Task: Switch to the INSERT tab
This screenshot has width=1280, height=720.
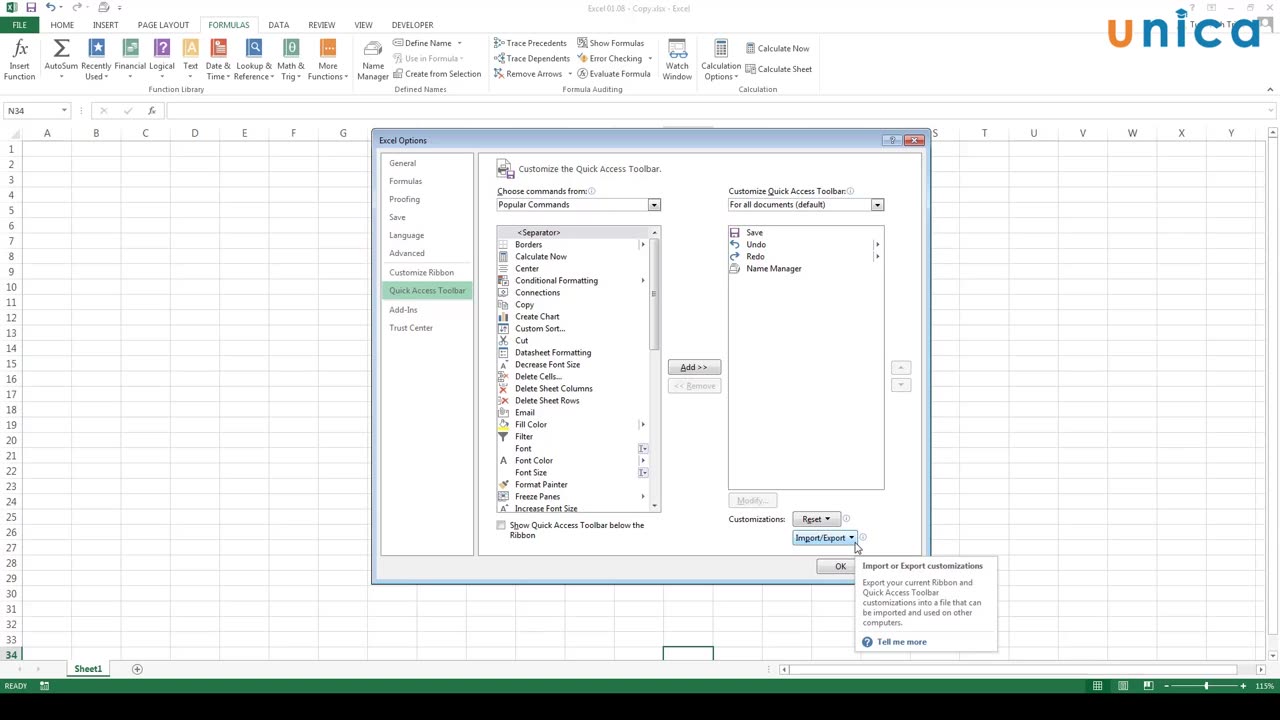Action: click(105, 25)
